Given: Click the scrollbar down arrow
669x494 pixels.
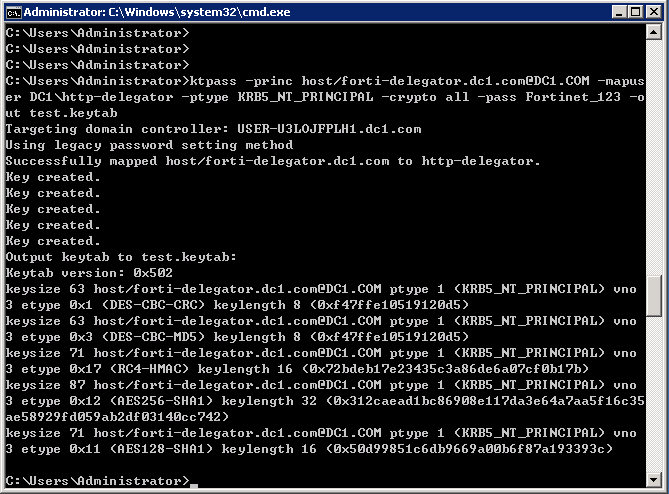Looking at the screenshot, I should coord(655,481).
